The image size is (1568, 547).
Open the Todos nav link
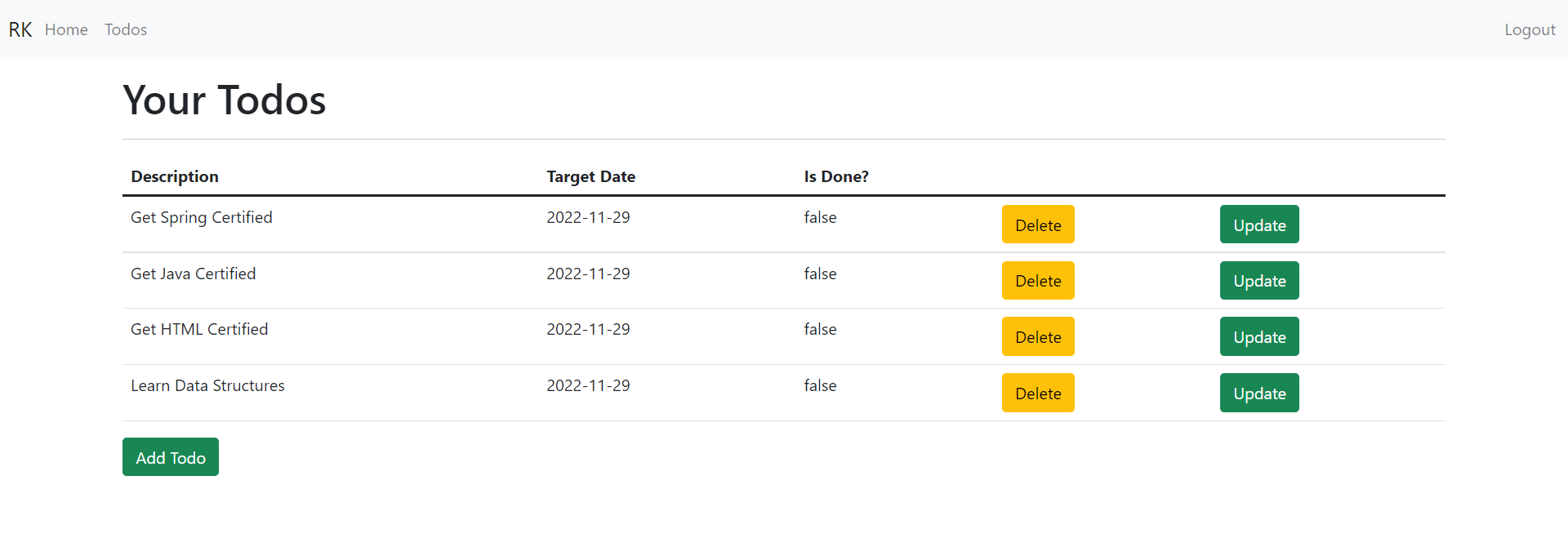pos(126,29)
